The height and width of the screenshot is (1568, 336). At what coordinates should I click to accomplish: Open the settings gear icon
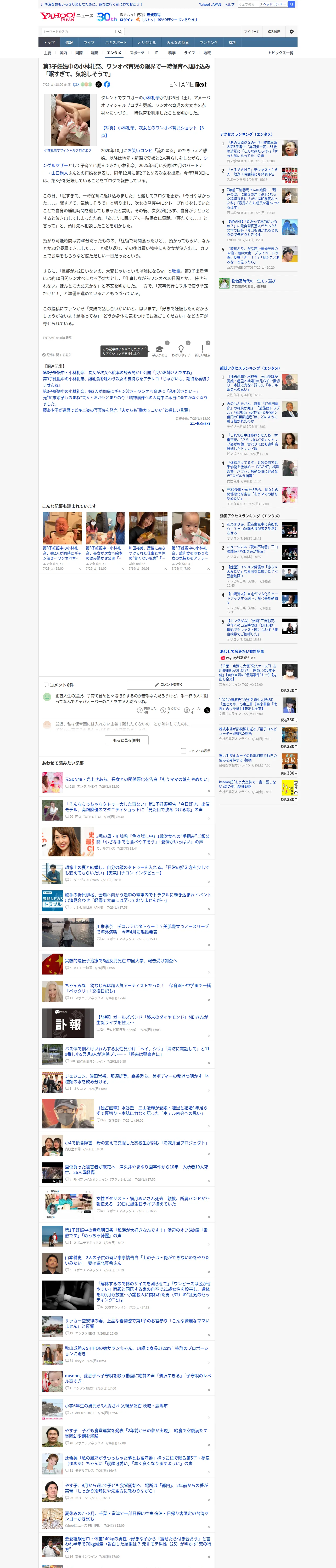[292, 32]
